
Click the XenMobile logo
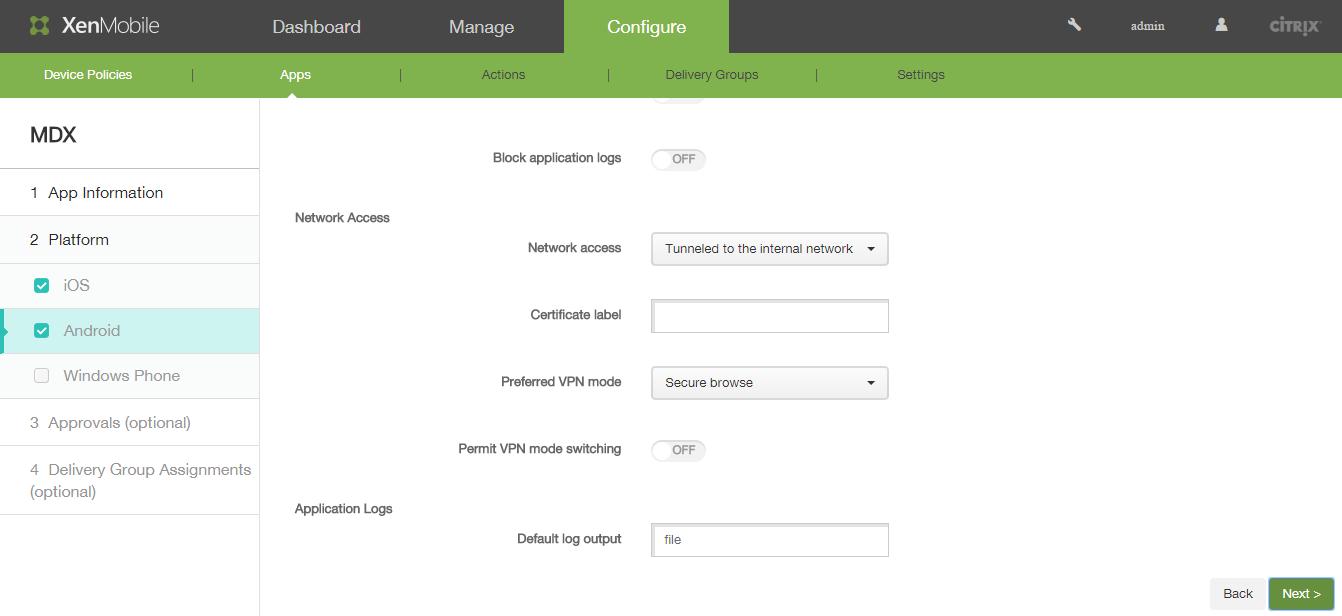tap(94, 26)
